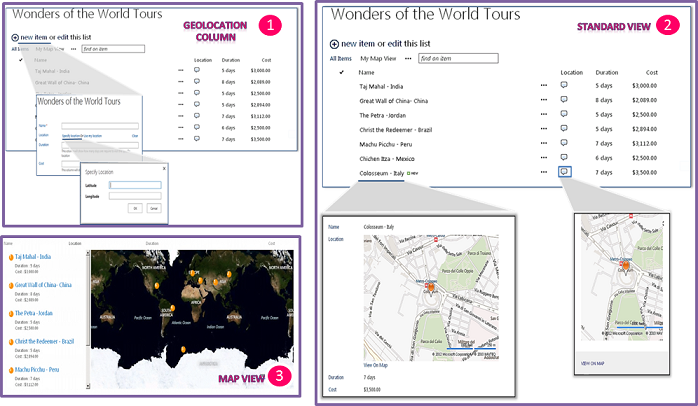Click the pushpin icon beside Taj Mahal in Map View
698x406 pixels.
[x=11, y=257]
